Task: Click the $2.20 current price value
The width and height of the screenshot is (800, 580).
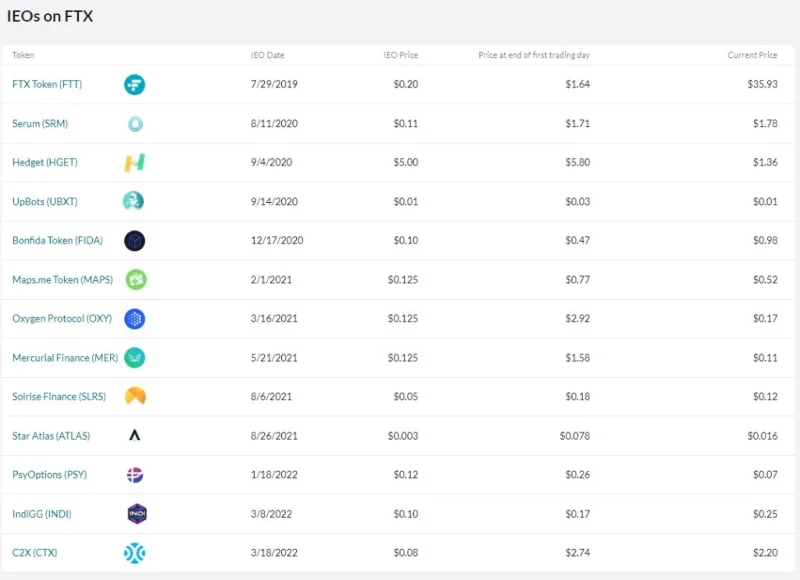Action: [765, 552]
